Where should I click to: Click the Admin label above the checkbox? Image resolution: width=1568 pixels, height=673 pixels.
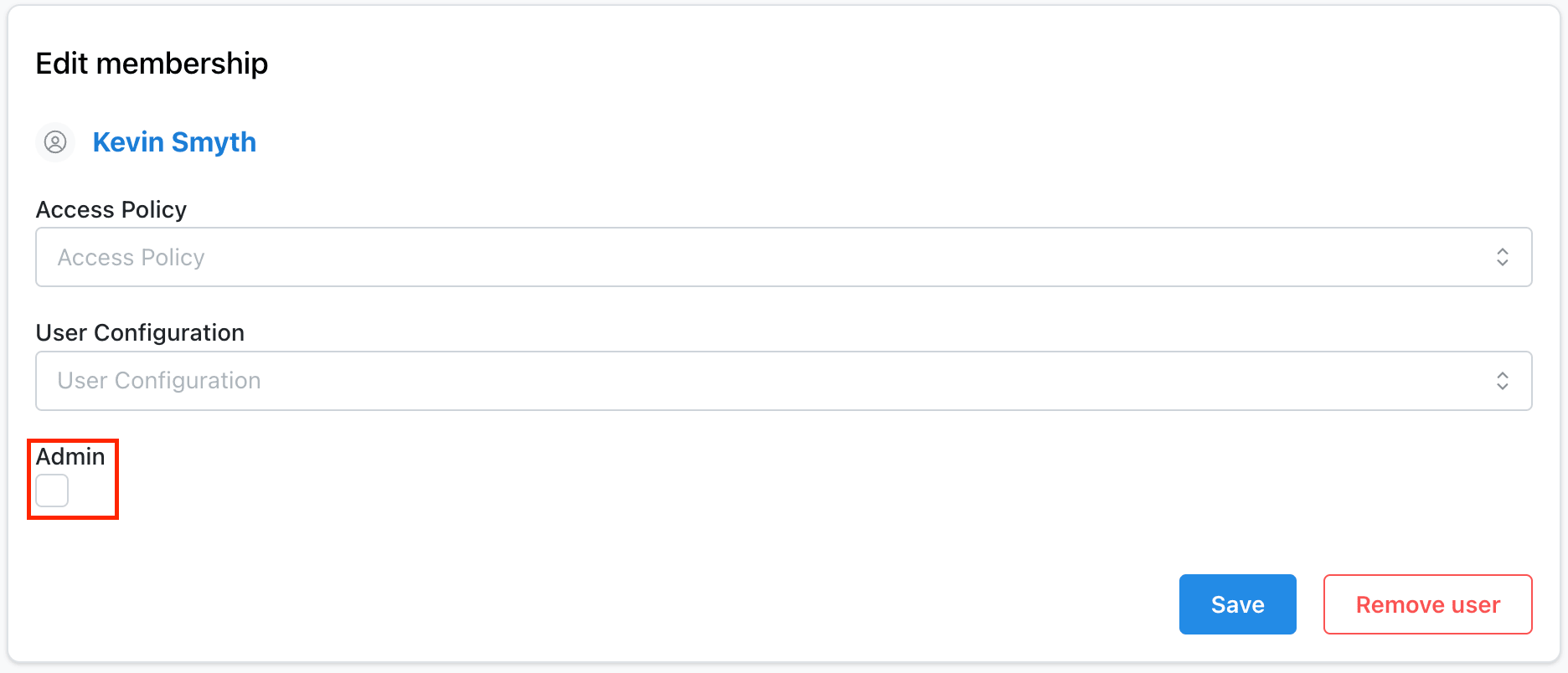click(x=70, y=457)
